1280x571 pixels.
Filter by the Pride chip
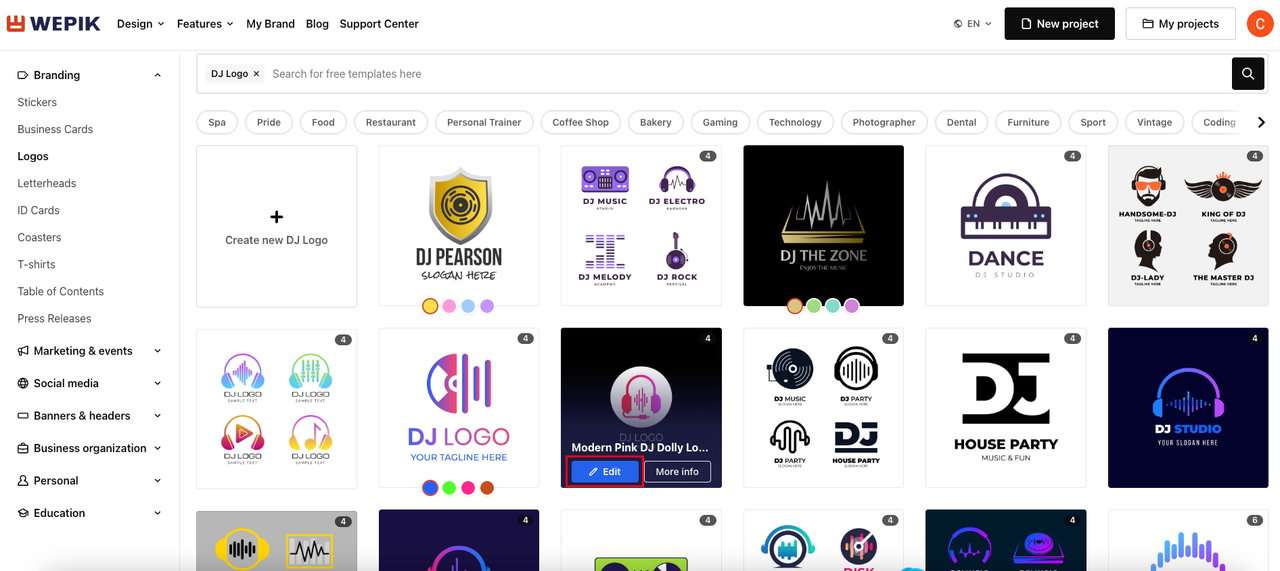[x=269, y=122]
